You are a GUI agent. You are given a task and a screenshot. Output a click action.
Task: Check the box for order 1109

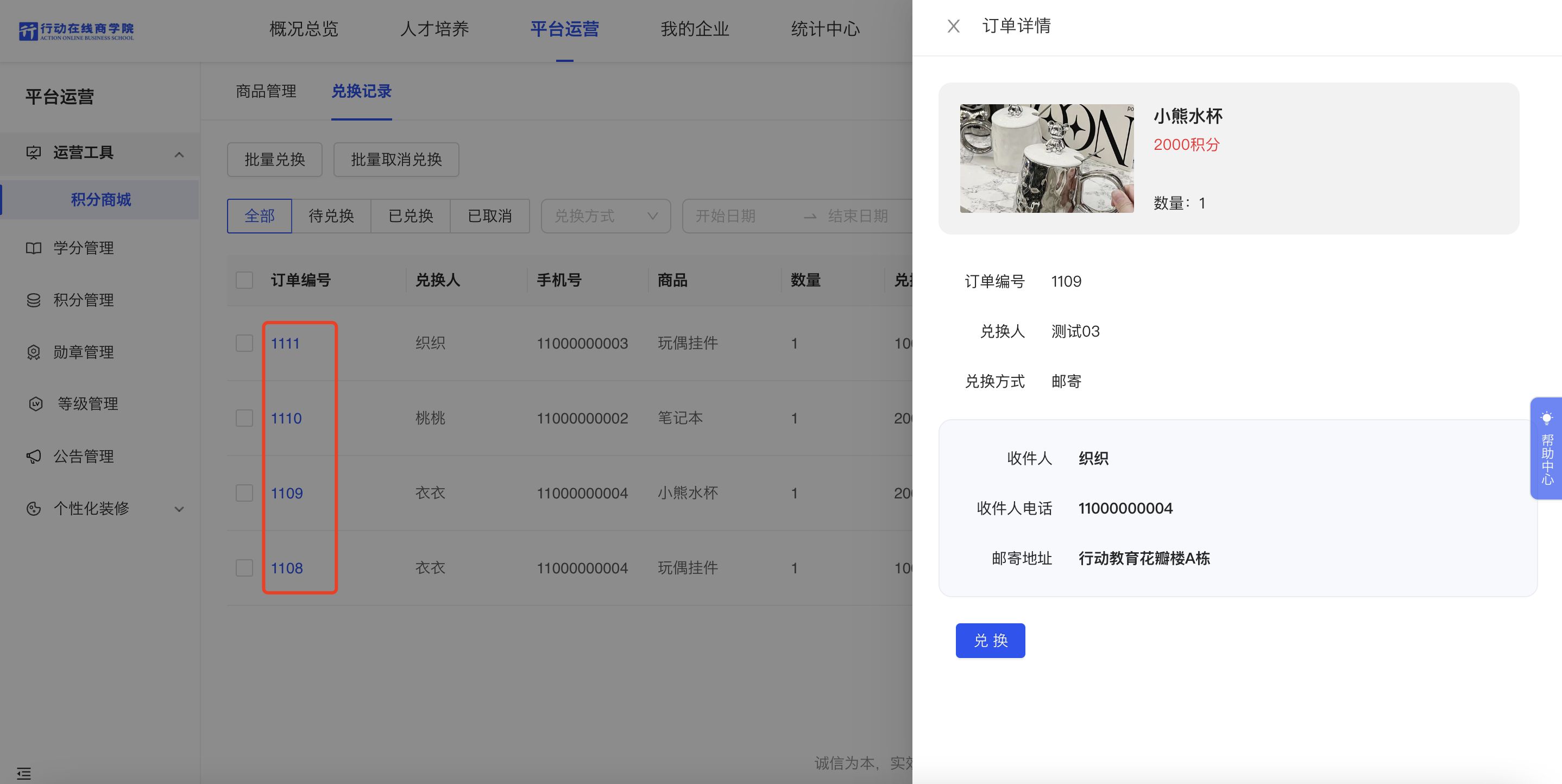[x=244, y=493]
